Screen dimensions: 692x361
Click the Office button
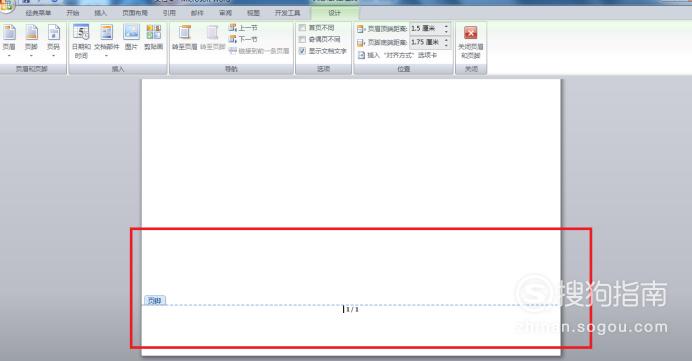6,5
